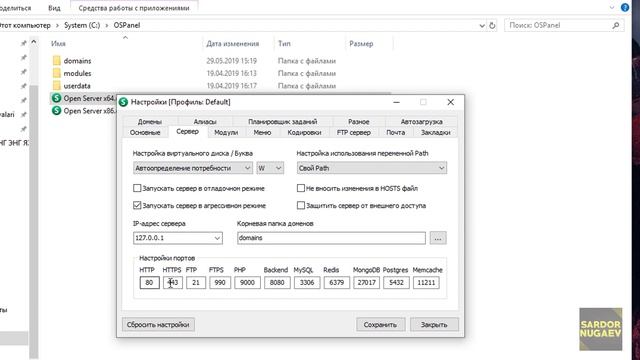Click the Сбросить настройки button

pyautogui.click(x=158, y=325)
